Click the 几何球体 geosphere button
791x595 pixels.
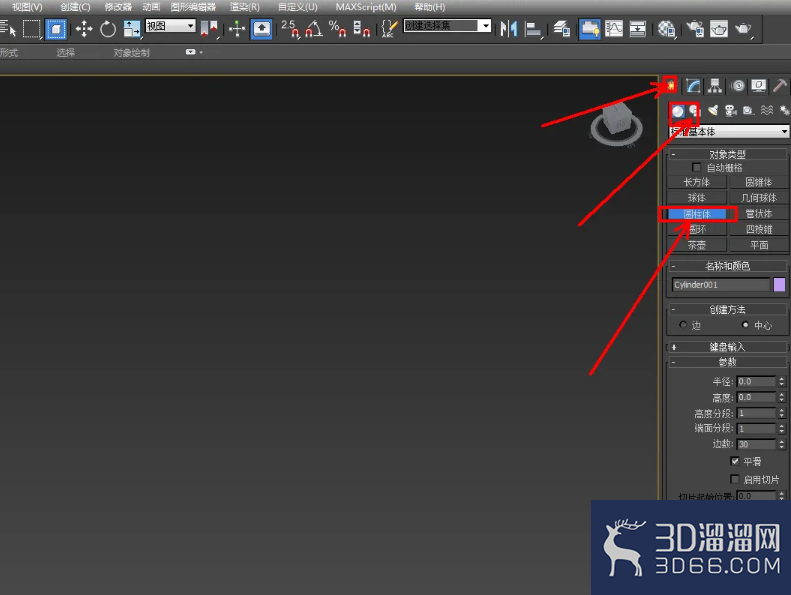click(759, 198)
